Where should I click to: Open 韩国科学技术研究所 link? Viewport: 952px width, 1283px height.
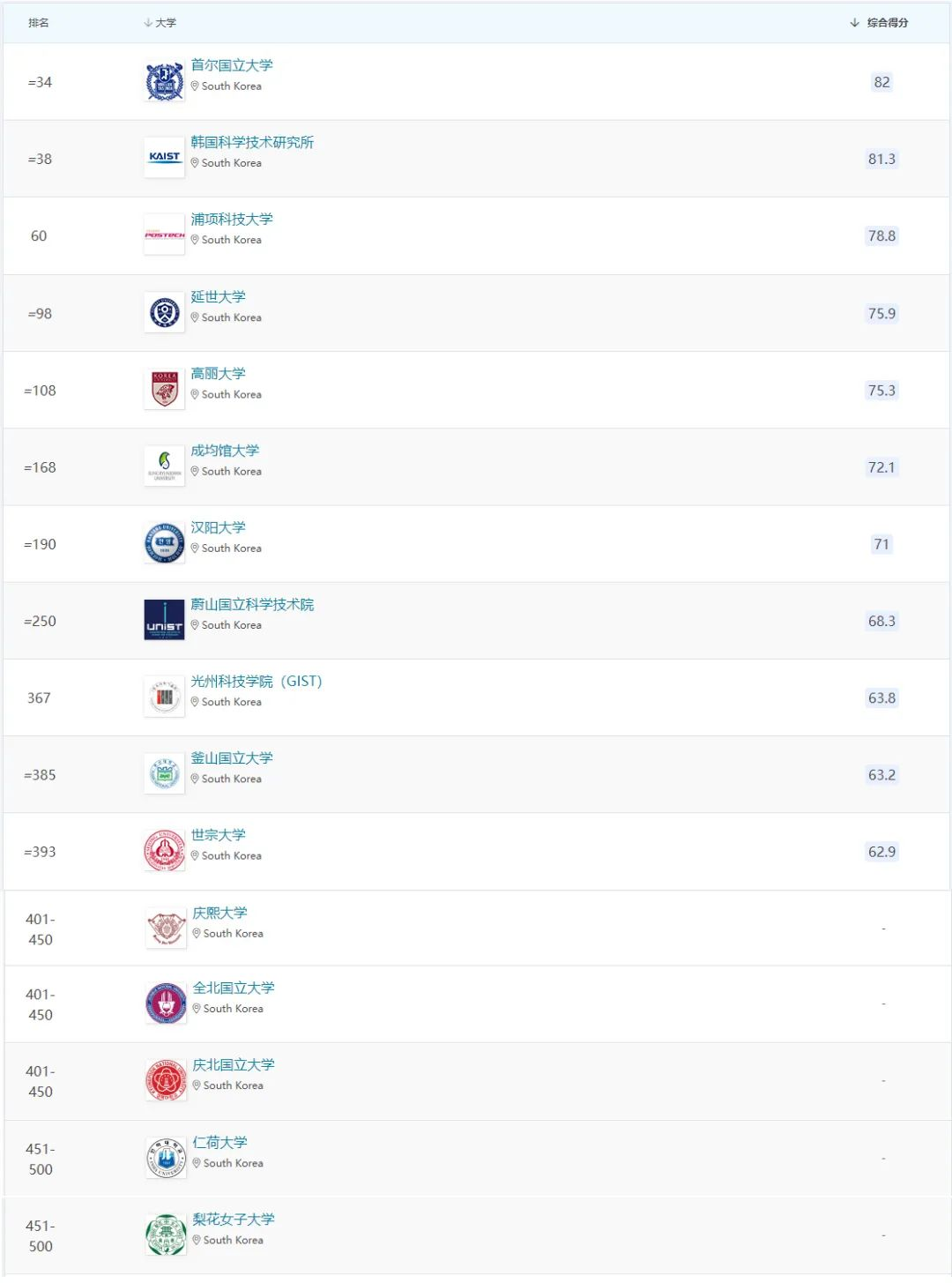[252, 142]
